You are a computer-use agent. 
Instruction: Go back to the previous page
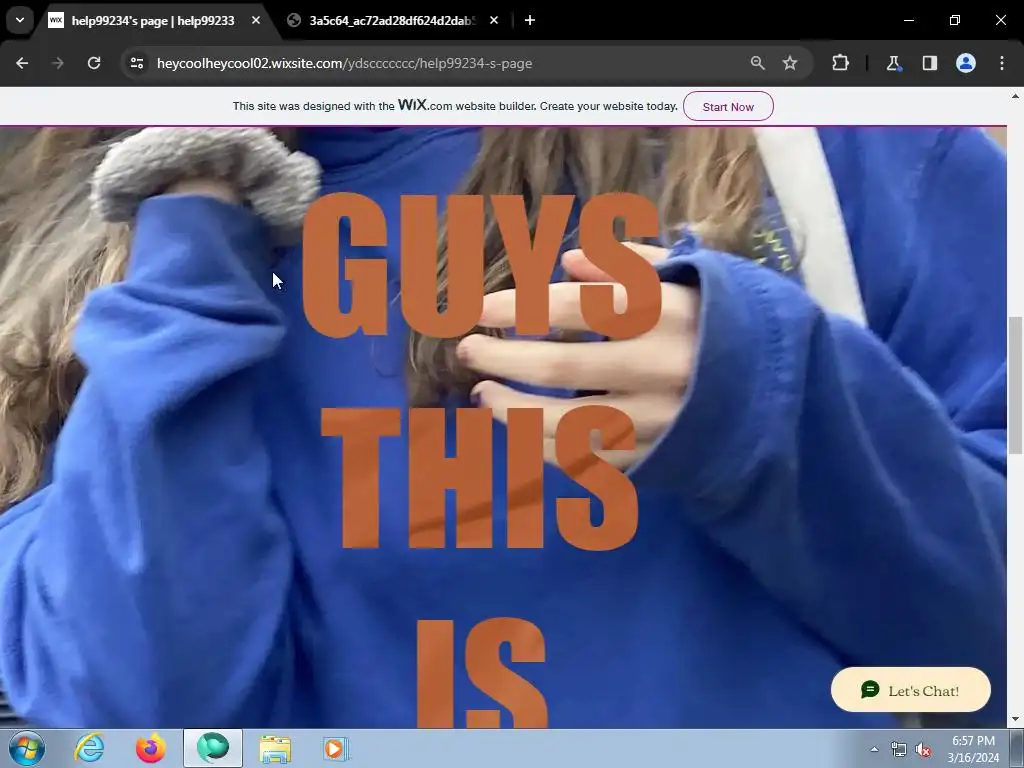22,63
